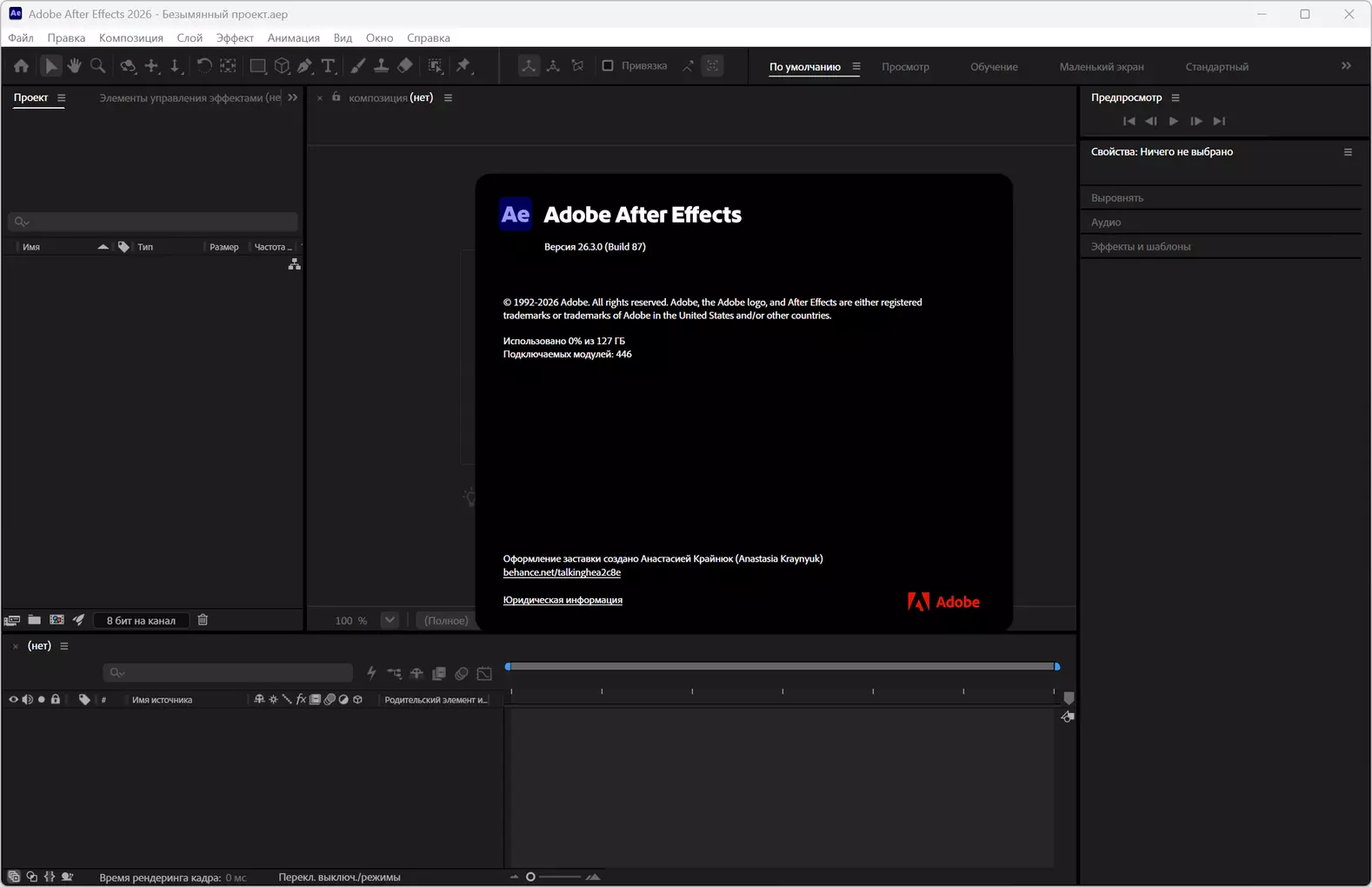Image resolution: width=1372 pixels, height=887 pixels.
Task: Switch to the Обучение workspace
Action: [x=994, y=67]
